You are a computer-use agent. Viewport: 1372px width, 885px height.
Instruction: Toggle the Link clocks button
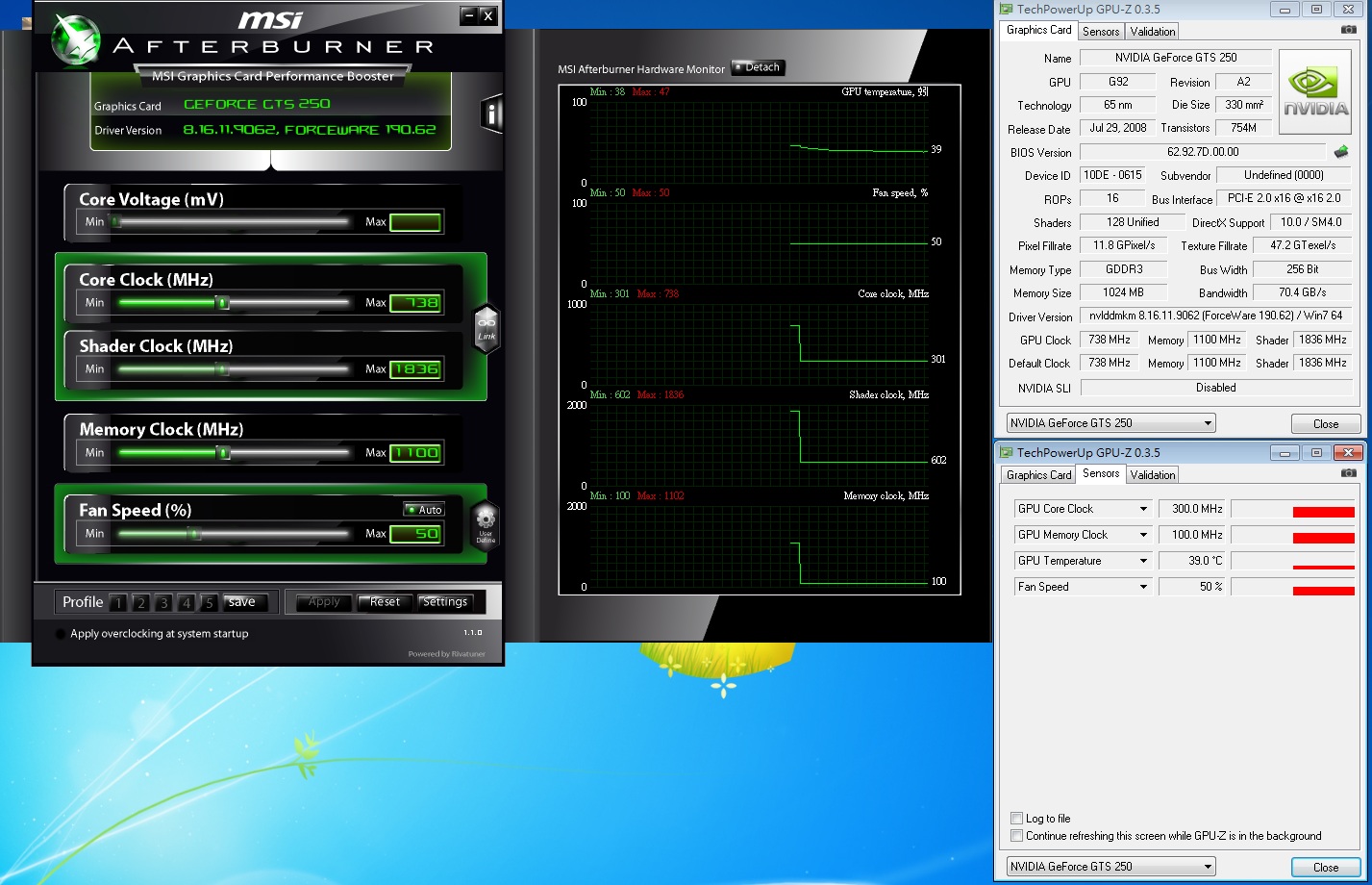click(x=486, y=328)
